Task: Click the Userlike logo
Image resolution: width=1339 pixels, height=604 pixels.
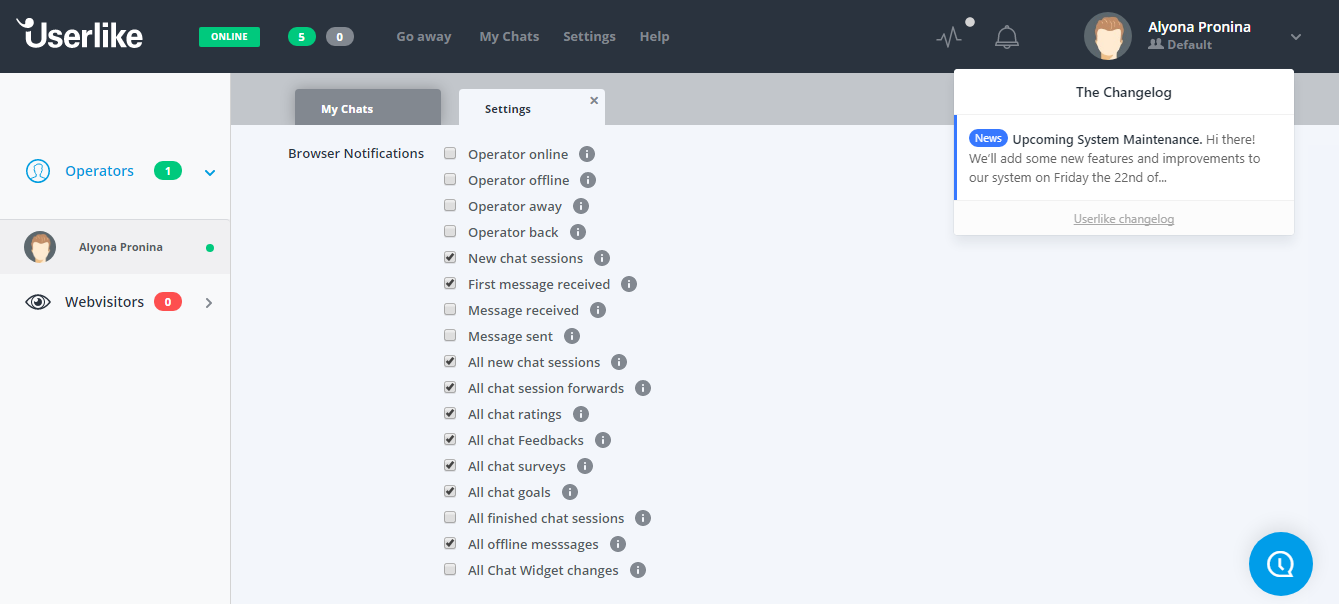Action: 80,34
